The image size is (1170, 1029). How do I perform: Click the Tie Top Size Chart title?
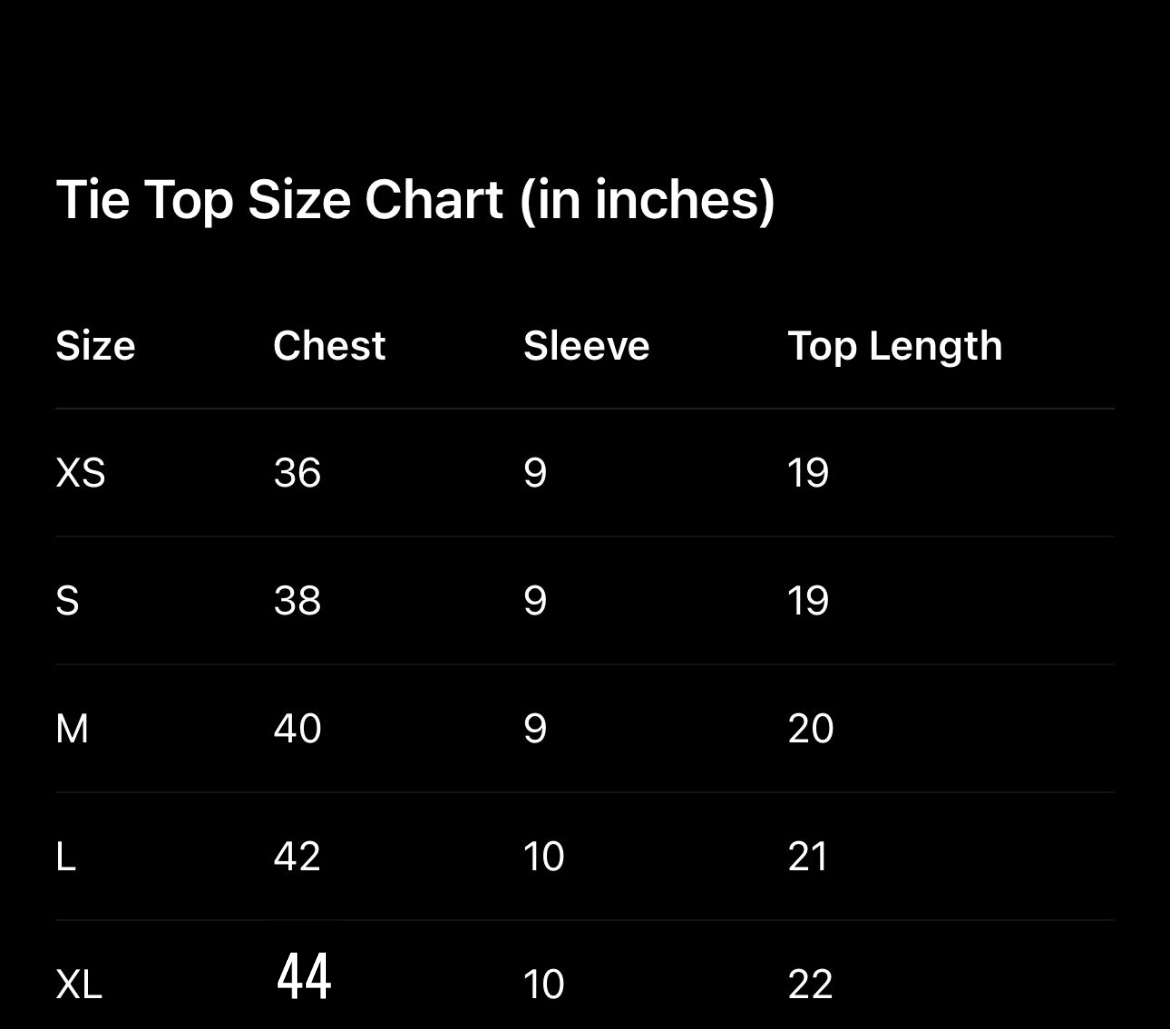pyautogui.click(x=415, y=200)
